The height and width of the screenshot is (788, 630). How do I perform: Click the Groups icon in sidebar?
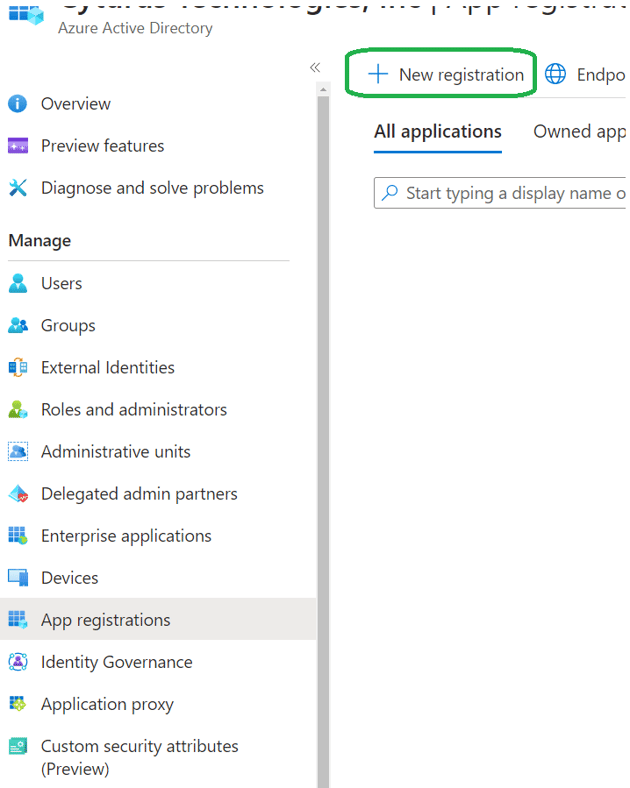click(18, 326)
